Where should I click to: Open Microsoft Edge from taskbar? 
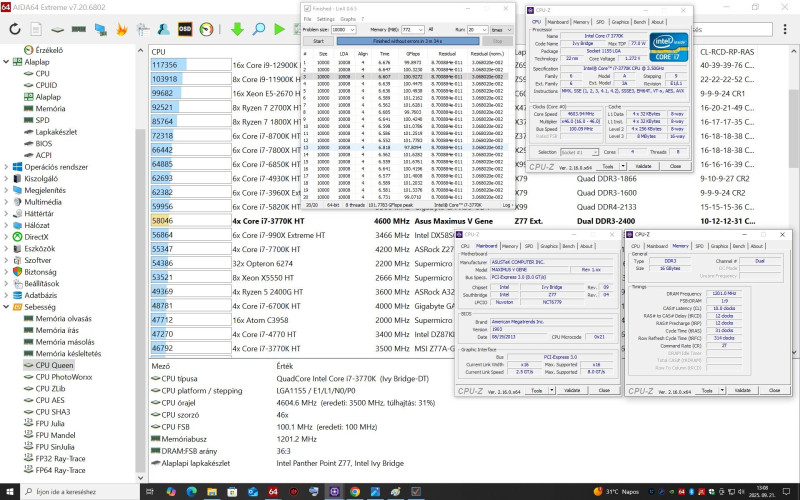[x=191, y=492]
